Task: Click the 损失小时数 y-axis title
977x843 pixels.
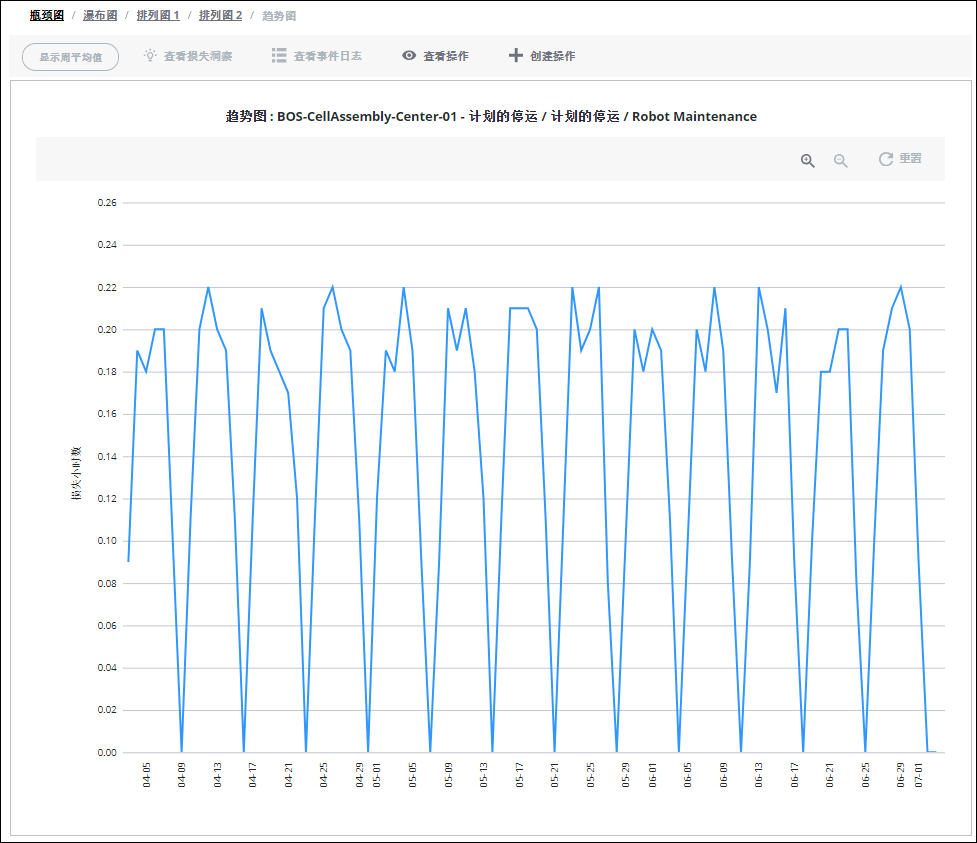Action: pyautogui.click(x=76, y=474)
